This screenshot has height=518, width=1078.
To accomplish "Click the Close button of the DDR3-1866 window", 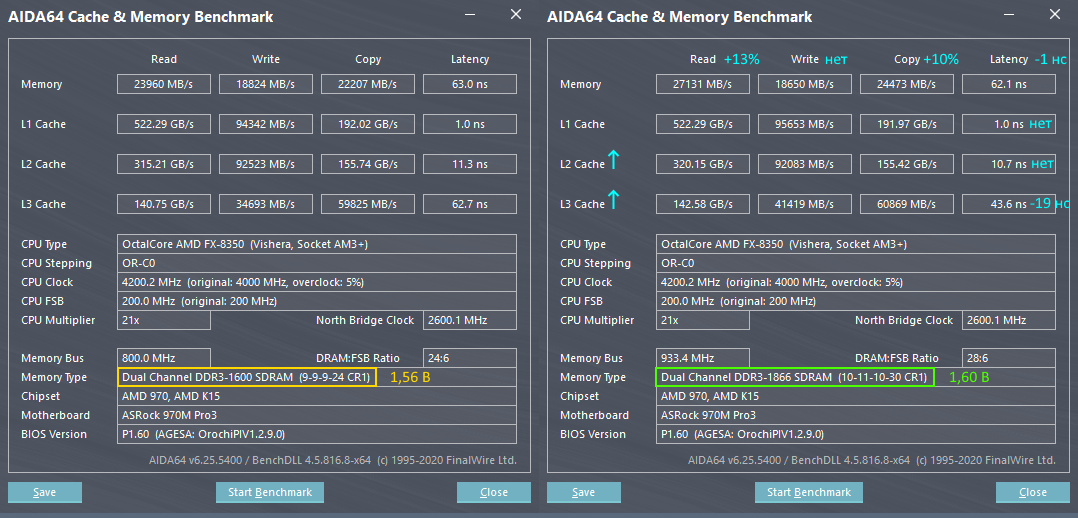I will [1033, 492].
